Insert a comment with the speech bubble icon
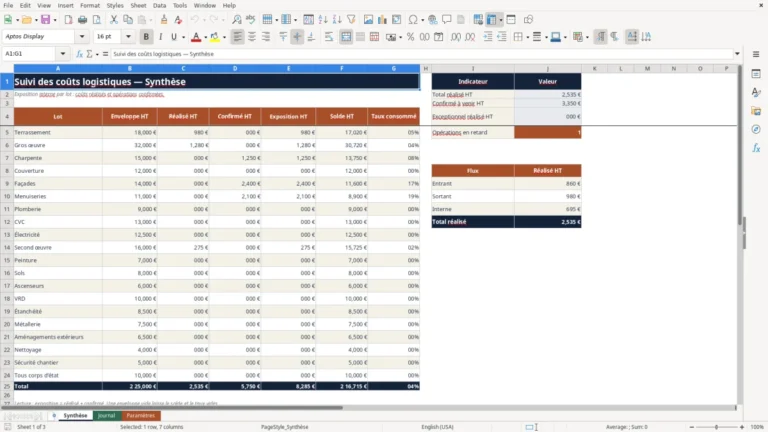The height and width of the screenshot is (432, 768). point(447,20)
